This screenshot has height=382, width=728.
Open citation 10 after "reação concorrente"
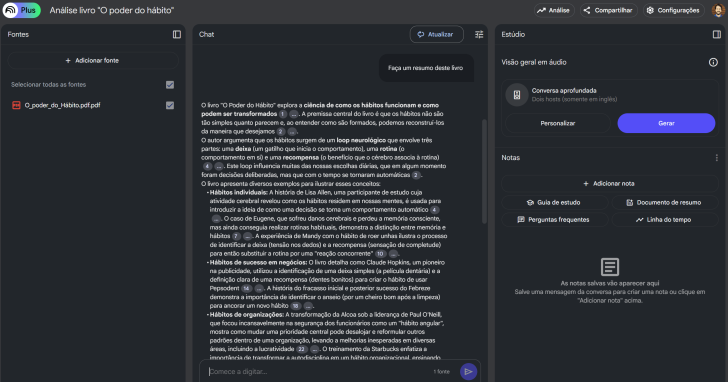[381, 254]
